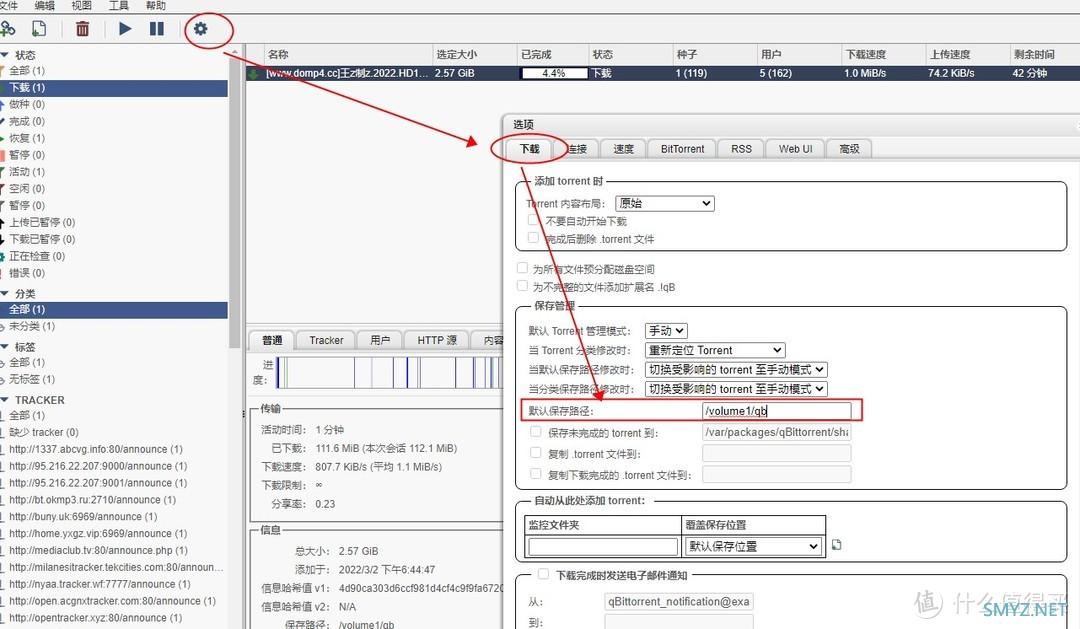The height and width of the screenshot is (629, 1080).
Task: Select 做种 (0) status filter
Action: point(114,104)
